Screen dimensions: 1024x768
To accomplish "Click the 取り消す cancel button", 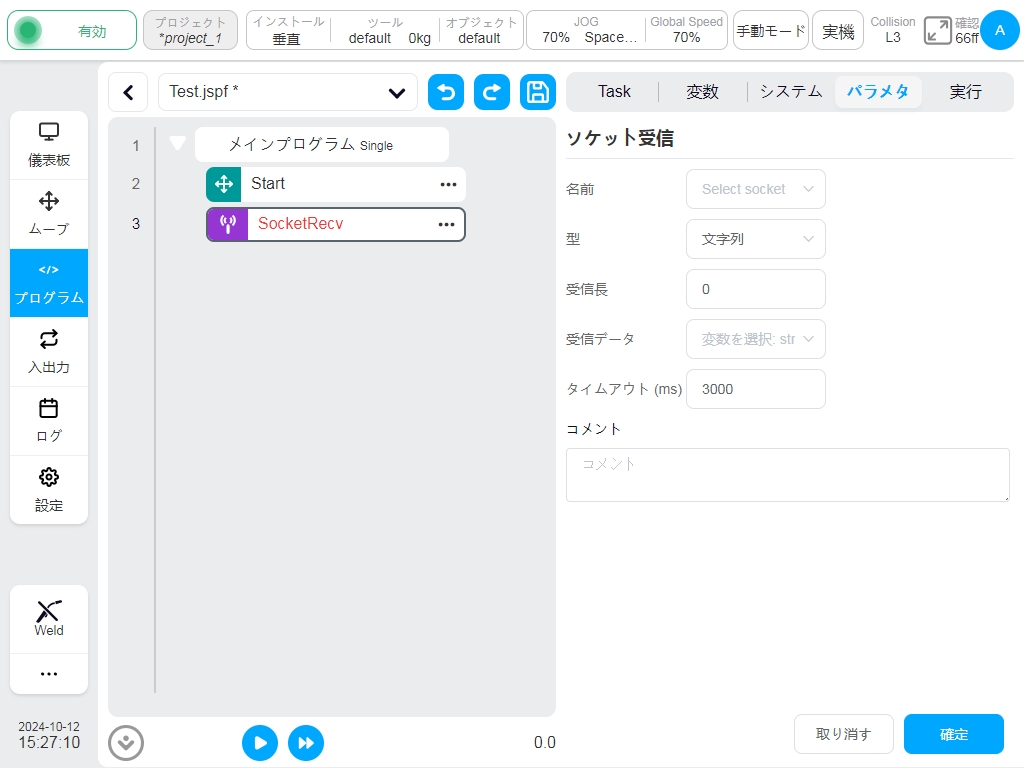I will (843, 734).
